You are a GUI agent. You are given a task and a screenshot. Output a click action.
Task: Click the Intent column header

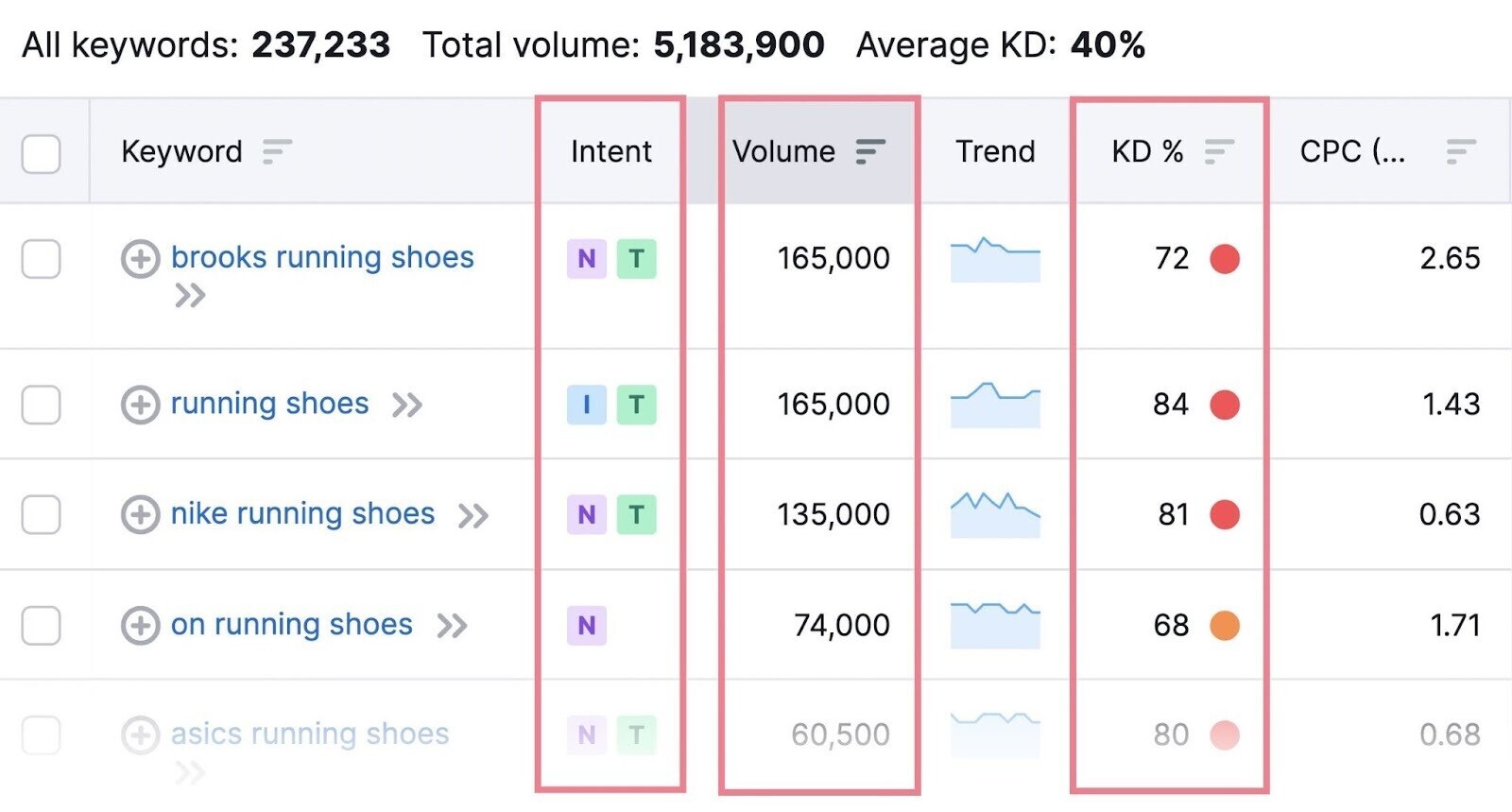coord(611,151)
